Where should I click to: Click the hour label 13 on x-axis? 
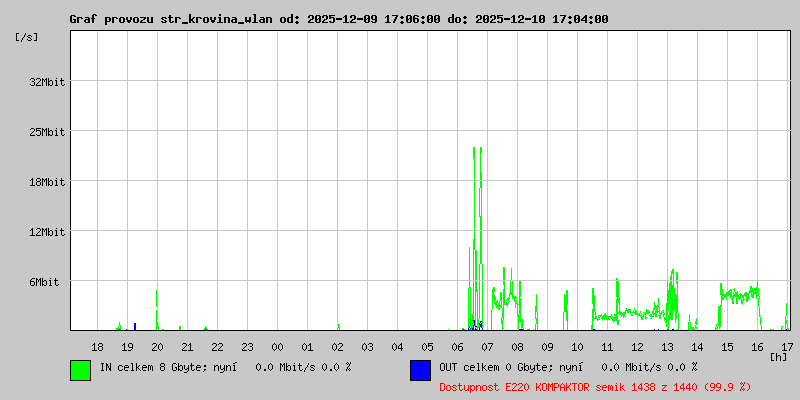point(667,347)
